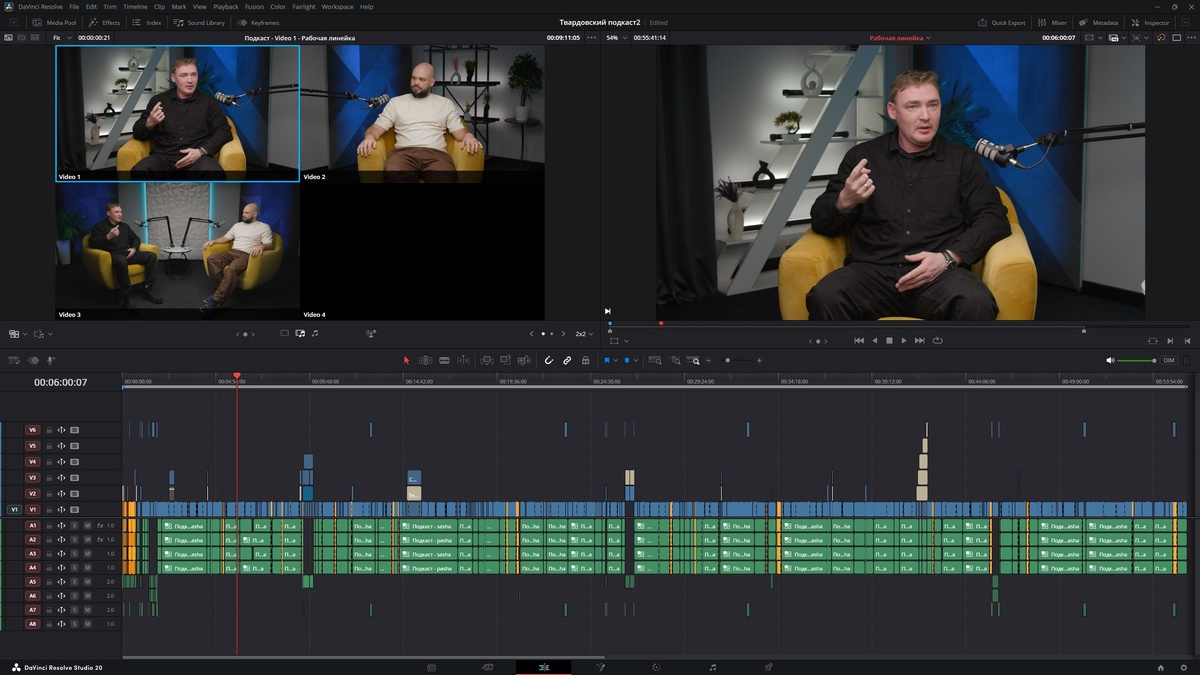Mute audio track A1
This screenshot has height=675, width=1200.
coord(87,525)
